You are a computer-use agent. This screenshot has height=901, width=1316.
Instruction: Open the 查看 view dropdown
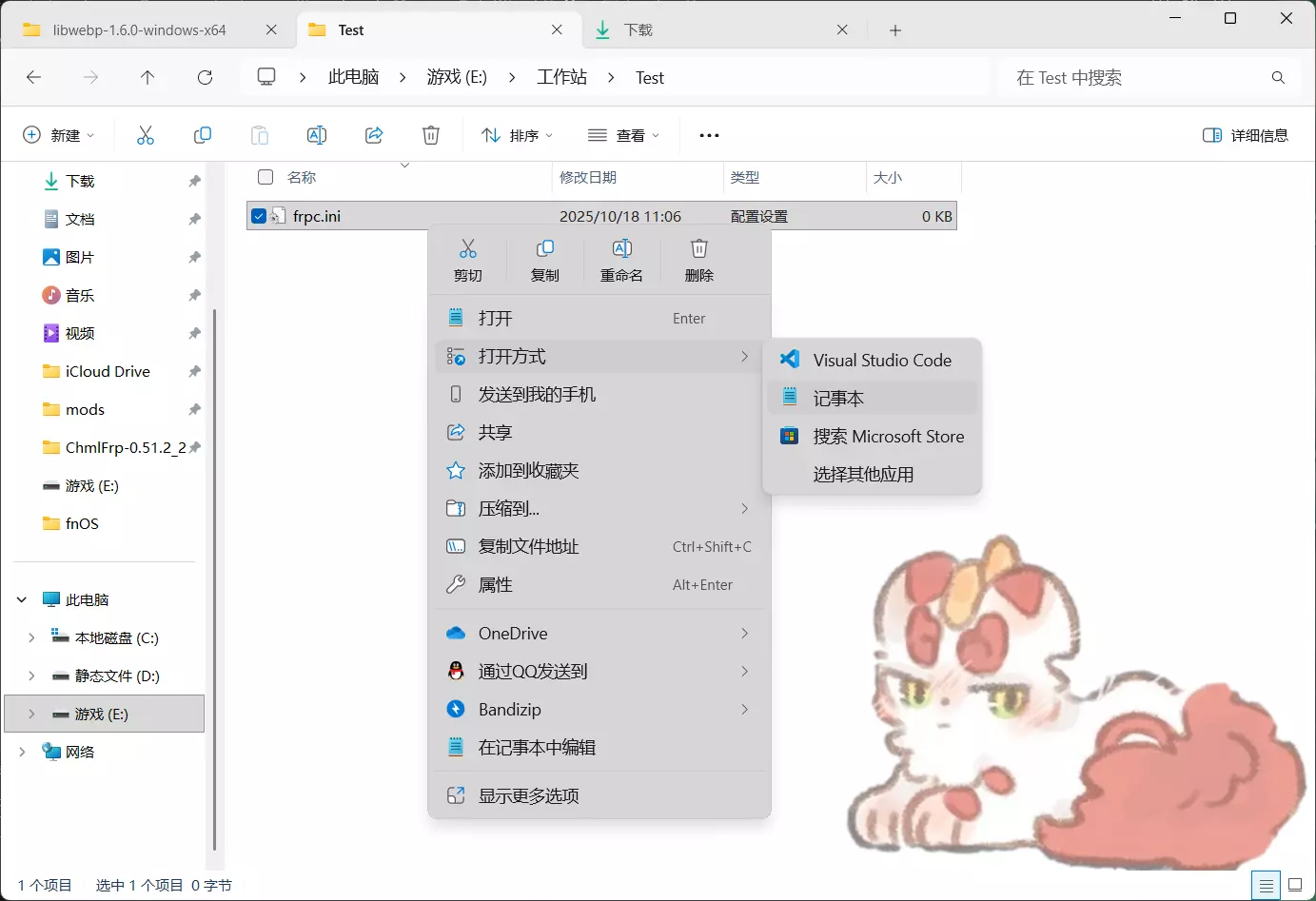pyautogui.click(x=623, y=135)
